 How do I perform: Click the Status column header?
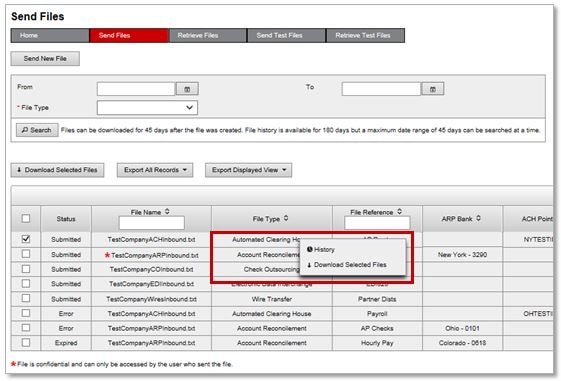(x=66, y=219)
